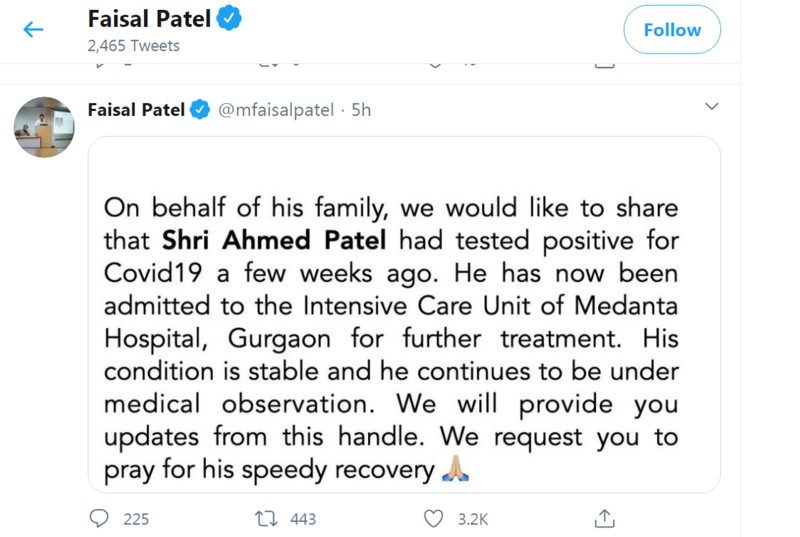
Task: Click the share icon below the tweet
Action: tap(604, 518)
